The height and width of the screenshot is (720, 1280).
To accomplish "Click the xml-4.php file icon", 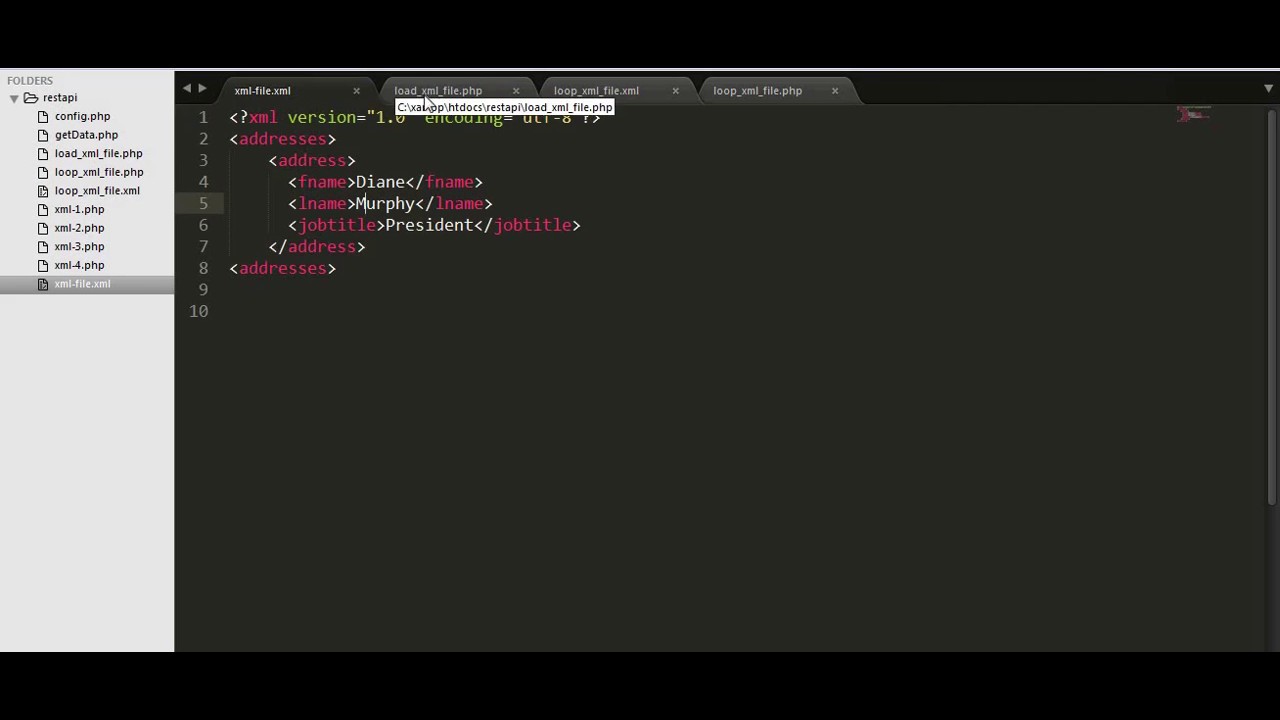I will point(43,265).
